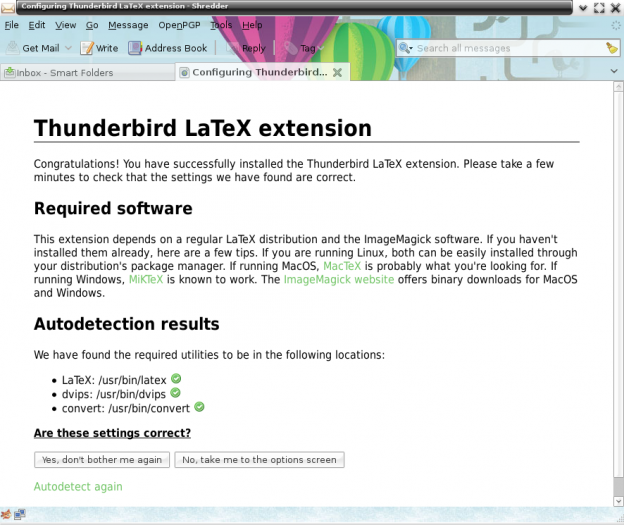Click the title bar shade arrow

pos(583,8)
